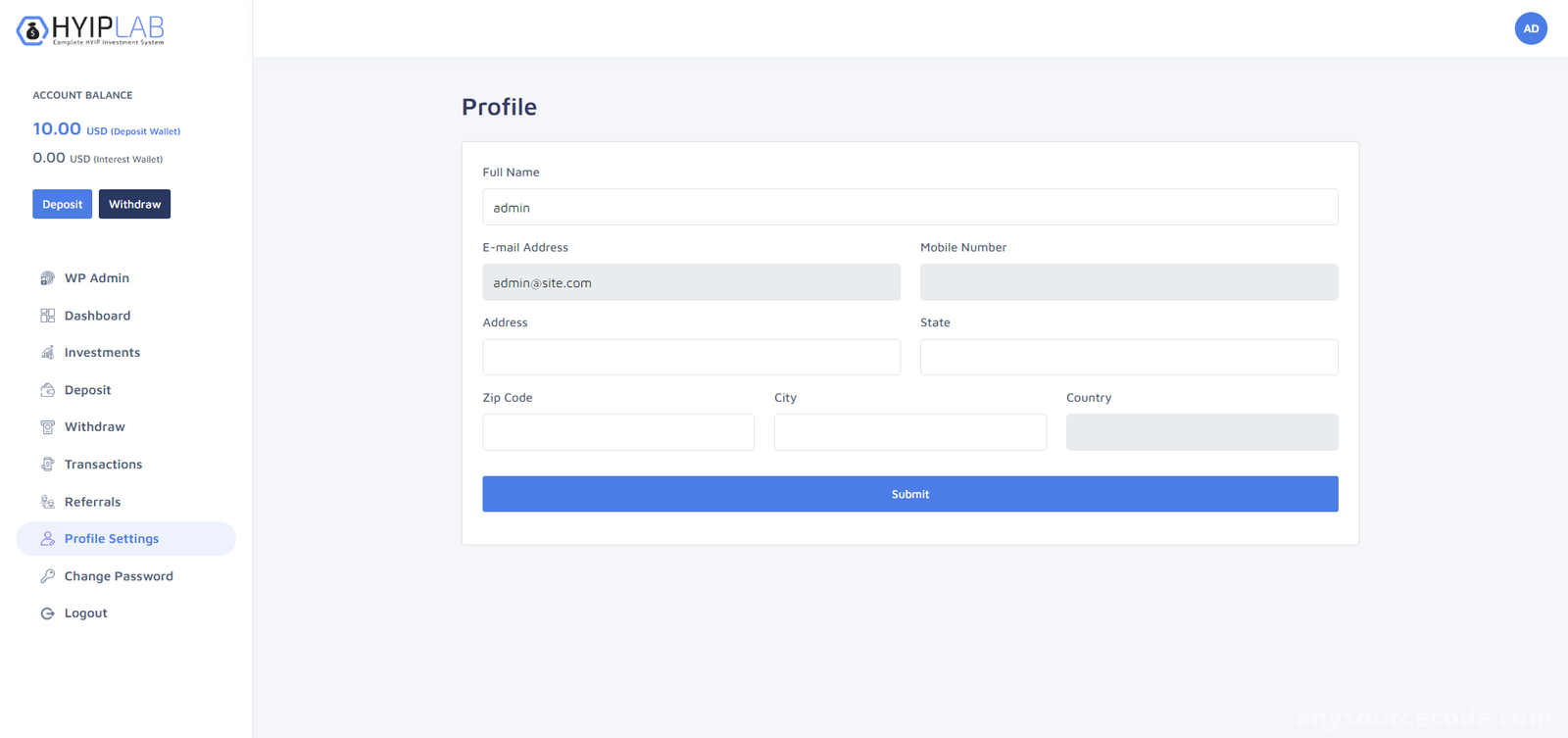Click the City input field
This screenshot has width=1568, height=738.
coord(909,432)
